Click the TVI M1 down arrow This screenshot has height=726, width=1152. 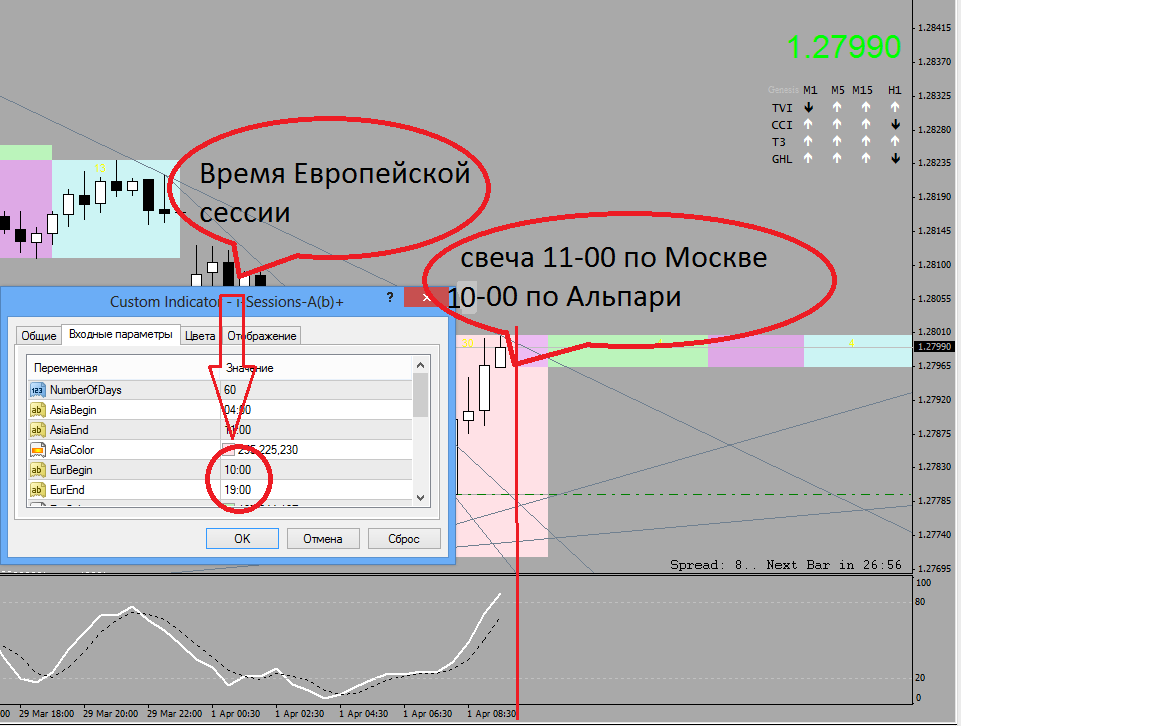pyautogui.click(x=809, y=107)
